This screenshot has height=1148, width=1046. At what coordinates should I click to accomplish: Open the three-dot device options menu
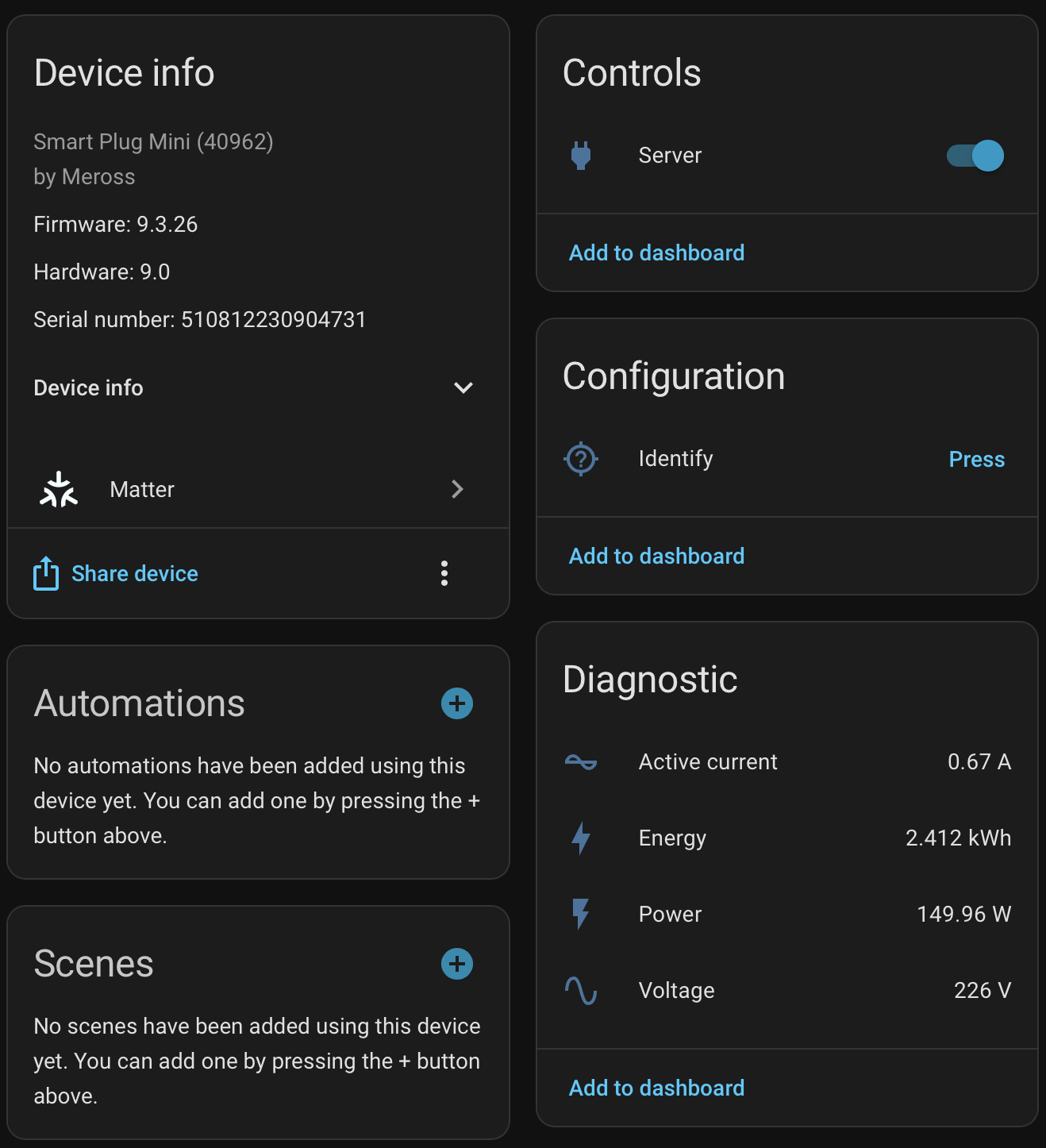tap(444, 573)
